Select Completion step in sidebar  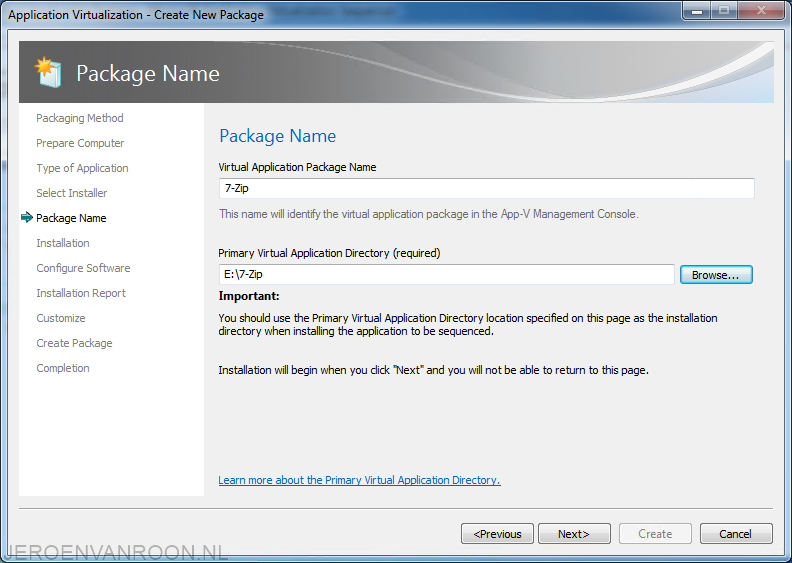(63, 368)
